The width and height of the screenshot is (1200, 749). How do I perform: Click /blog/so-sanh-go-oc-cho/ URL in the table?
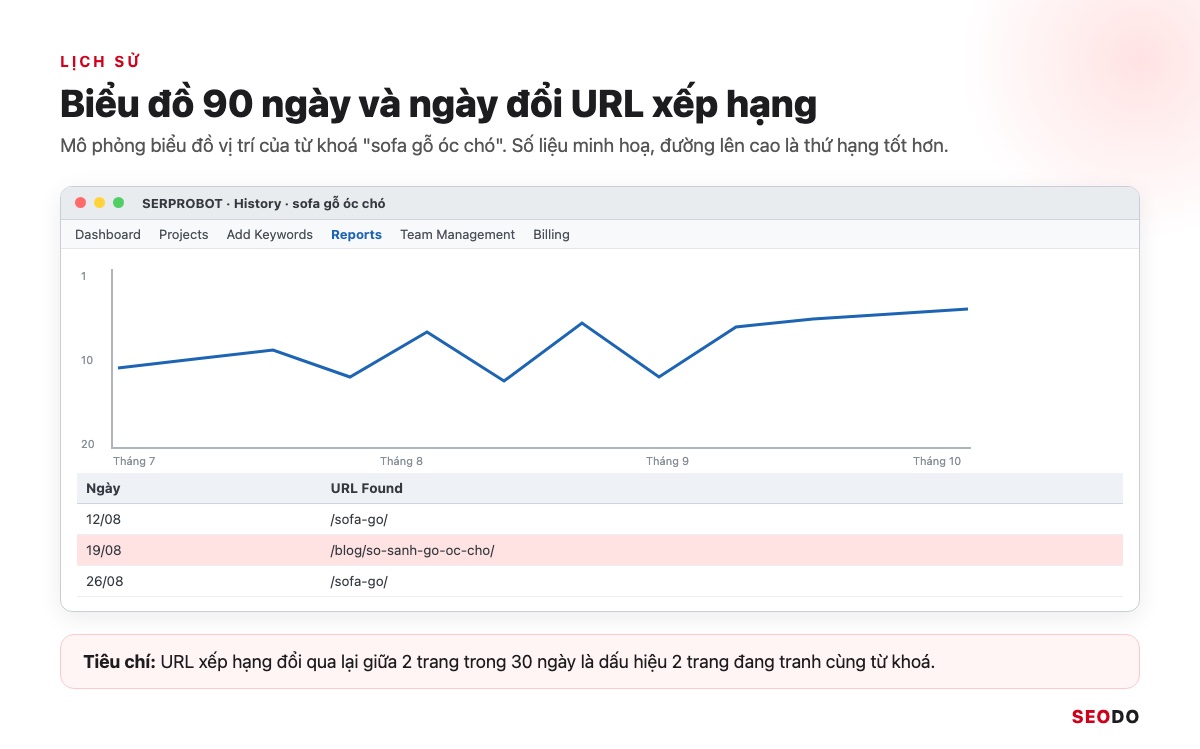(412, 550)
